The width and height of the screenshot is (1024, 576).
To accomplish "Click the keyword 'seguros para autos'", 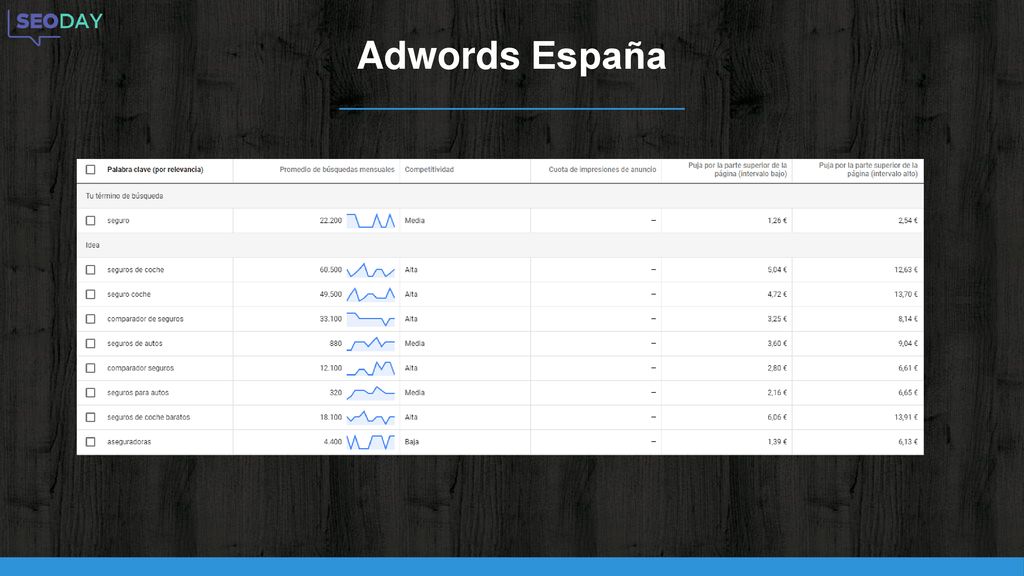I will (138, 393).
